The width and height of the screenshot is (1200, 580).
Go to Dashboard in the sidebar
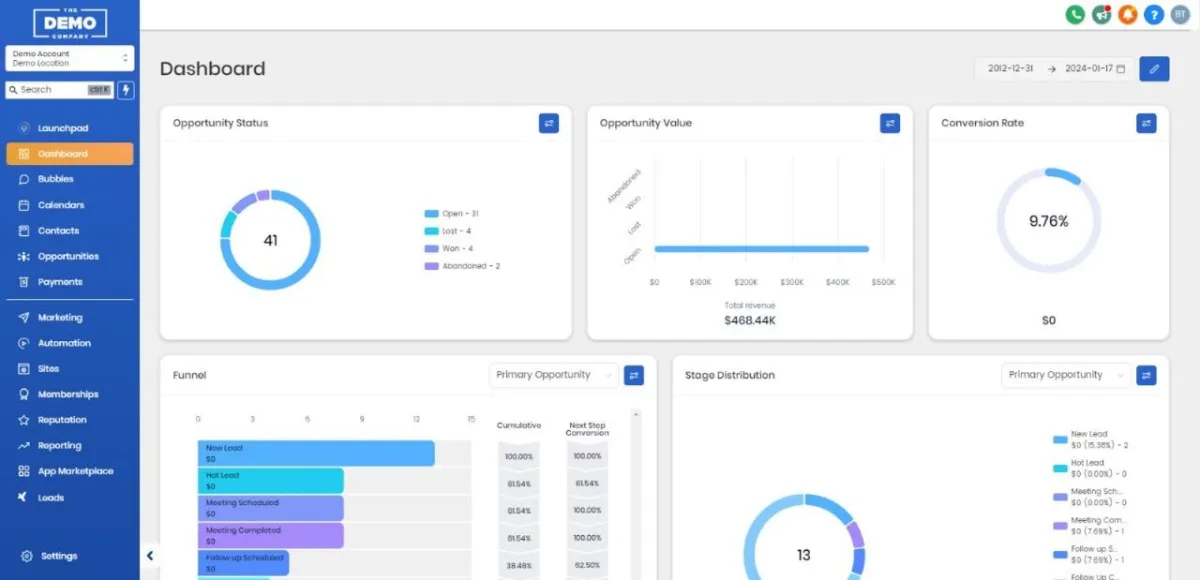tap(70, 154)
